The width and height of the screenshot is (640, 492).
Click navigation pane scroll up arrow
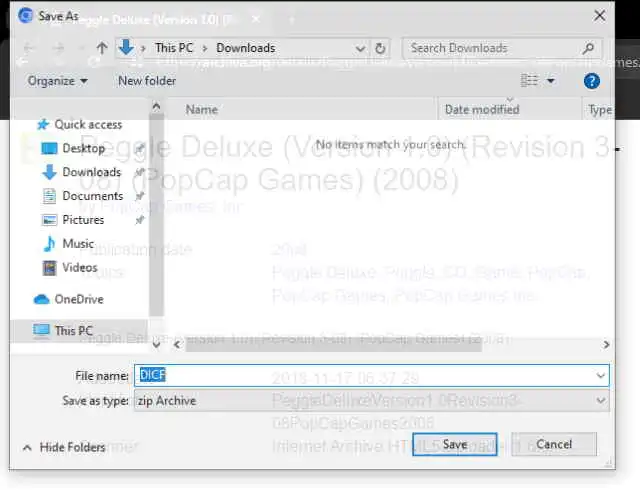[156, 107]
